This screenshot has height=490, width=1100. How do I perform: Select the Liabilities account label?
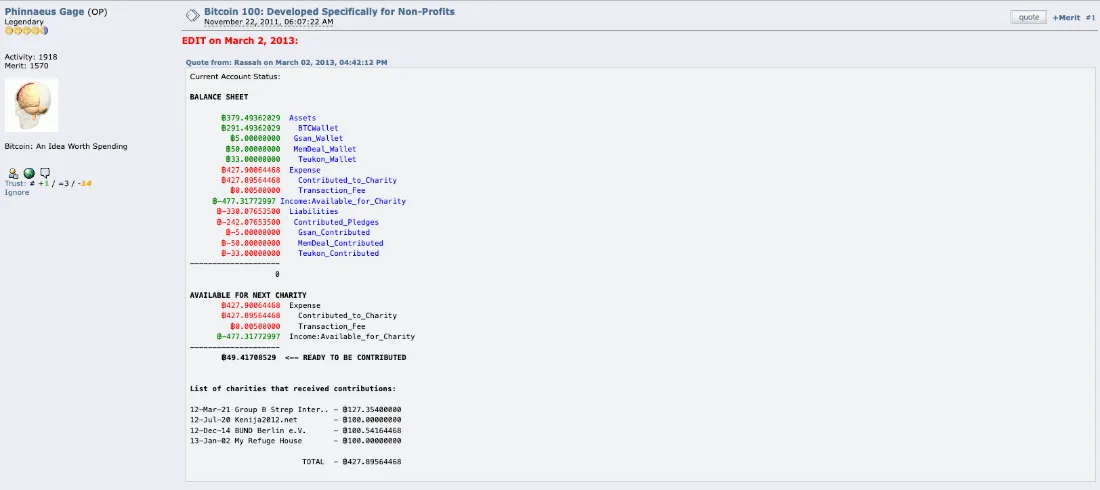point(313,211)
